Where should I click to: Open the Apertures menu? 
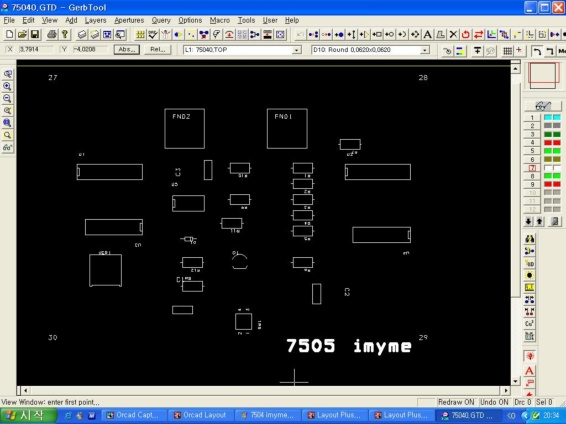(x=129, y=20)
